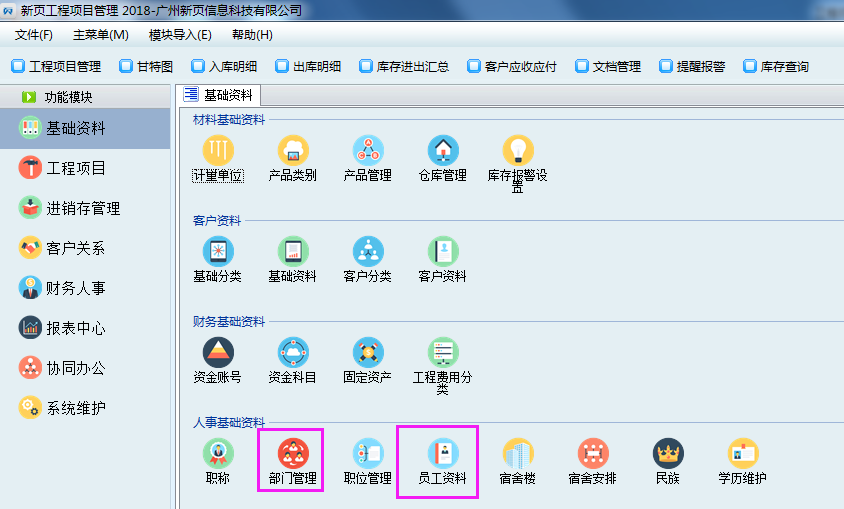Click 库存查询 toolbar shortcut

776,66
